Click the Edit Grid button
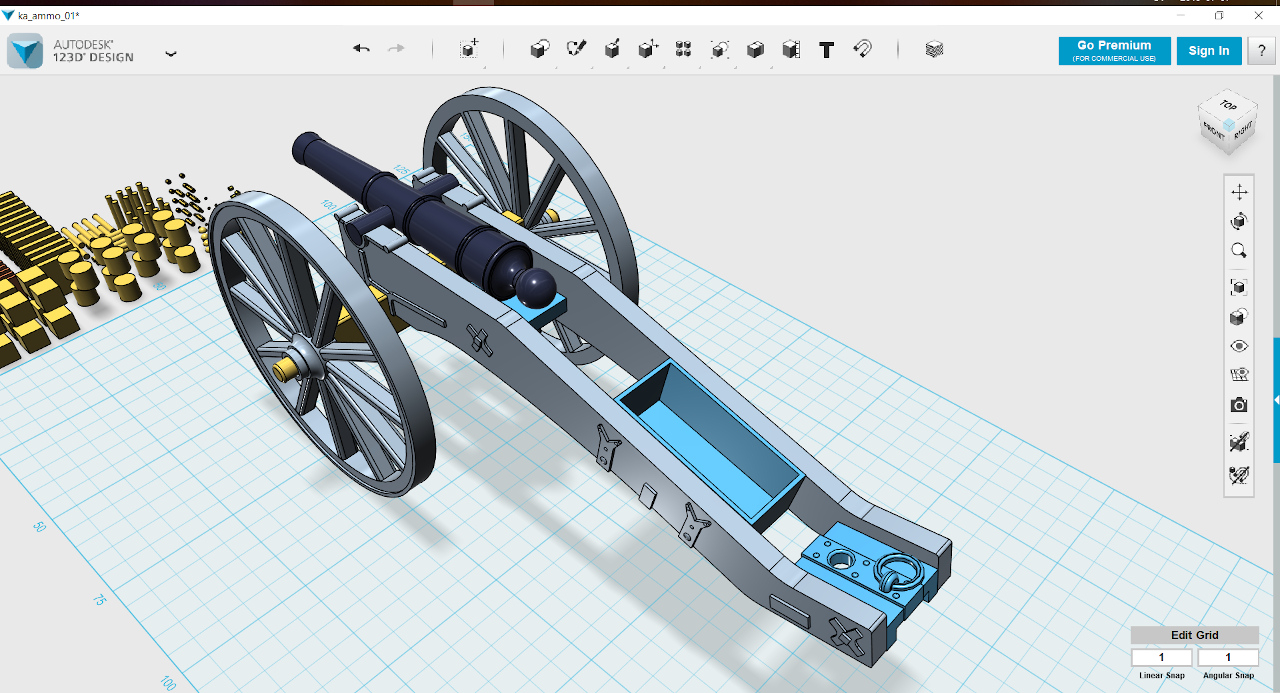 point(1195,635)
